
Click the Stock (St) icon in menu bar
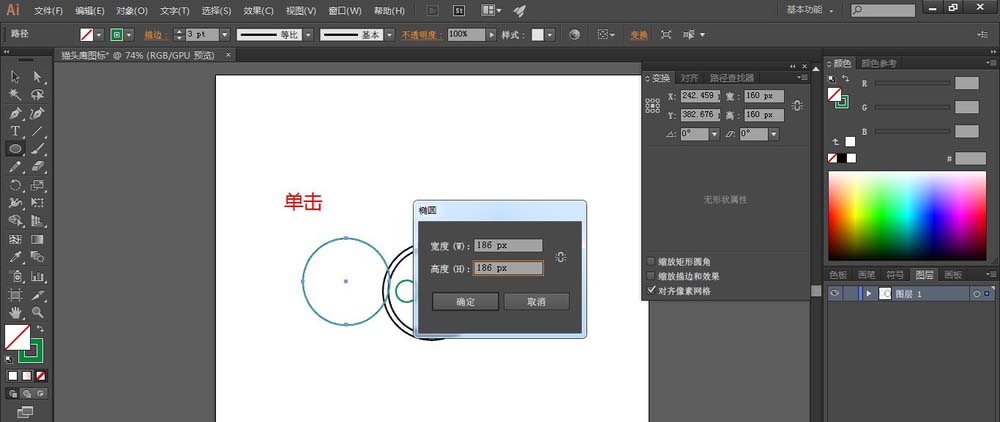tap(459, 10)
